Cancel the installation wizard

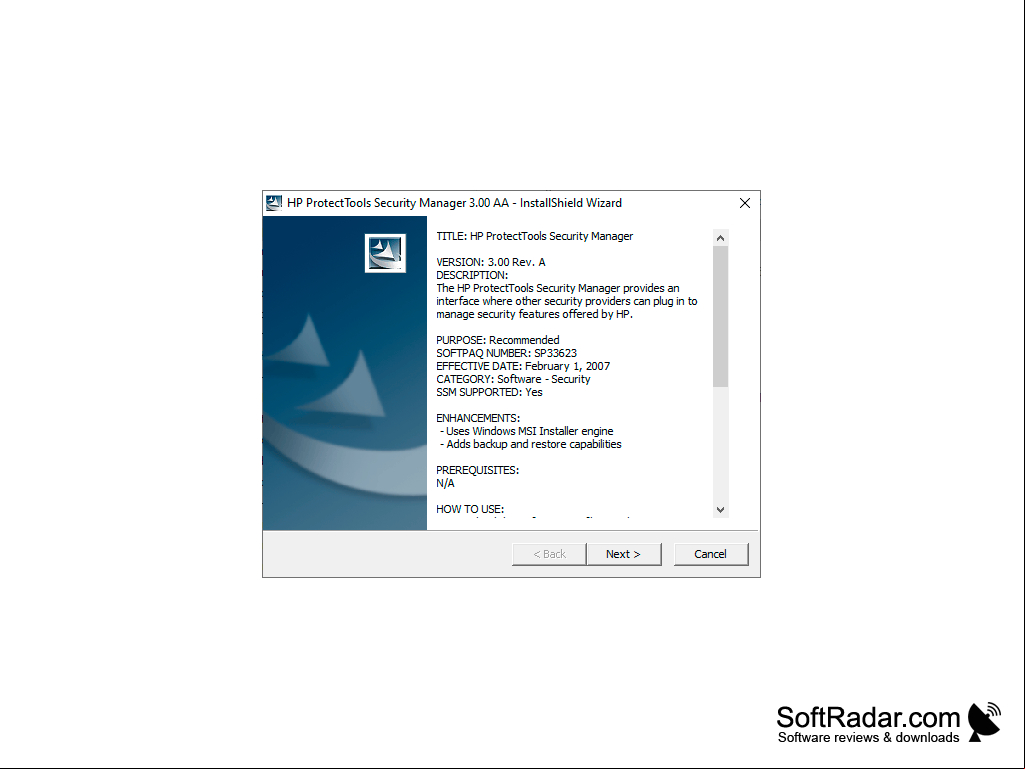[x=711, y=554]
